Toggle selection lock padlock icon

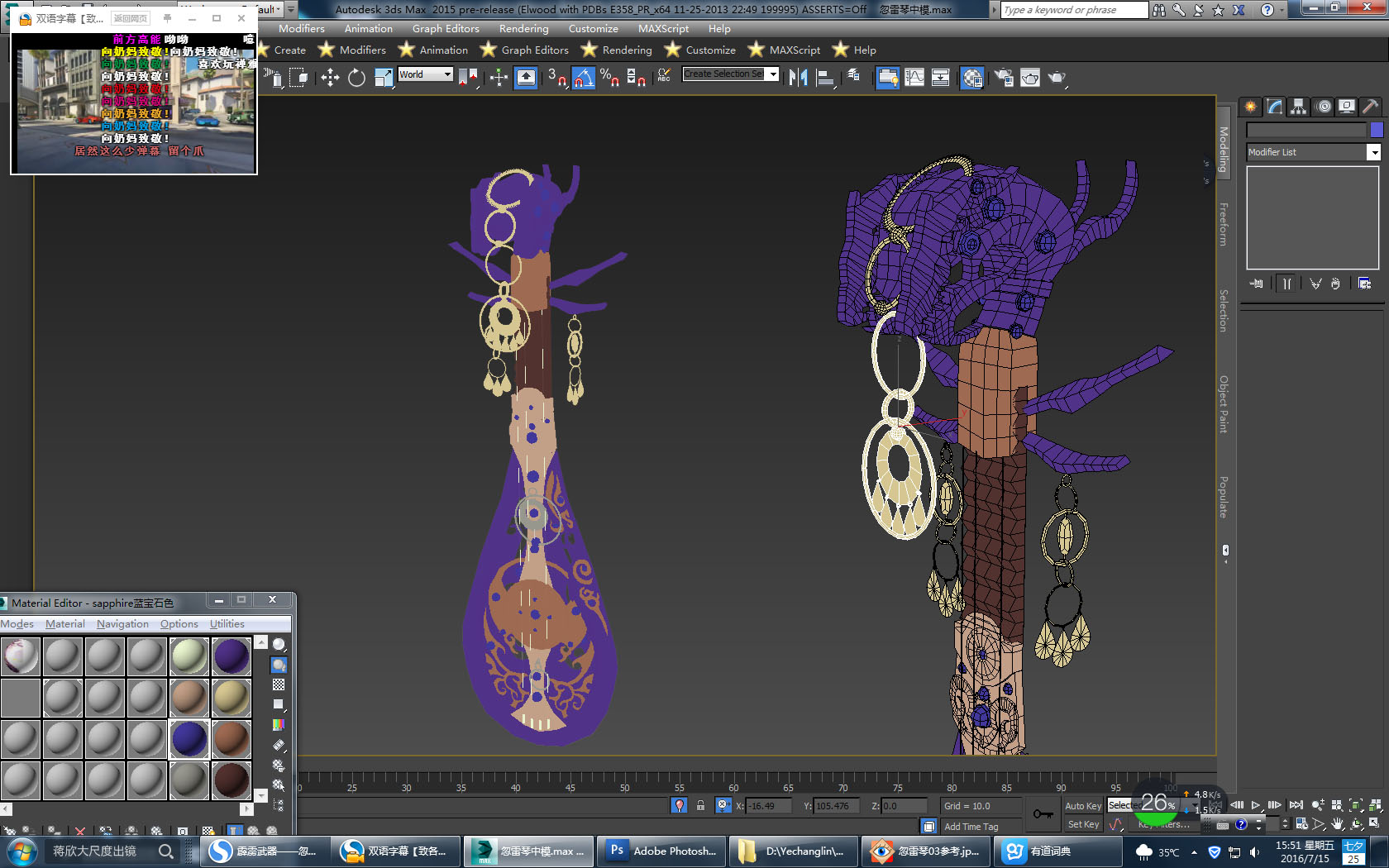701,806
